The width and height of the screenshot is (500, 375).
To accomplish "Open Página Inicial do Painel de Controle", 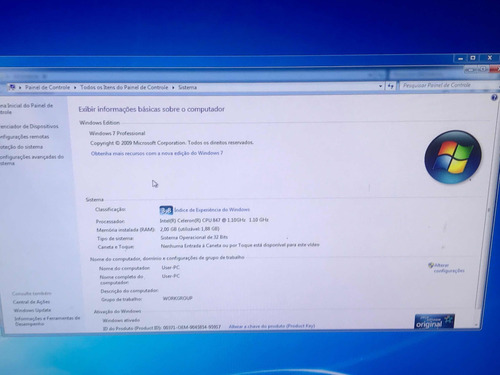I will pos(26,109).
